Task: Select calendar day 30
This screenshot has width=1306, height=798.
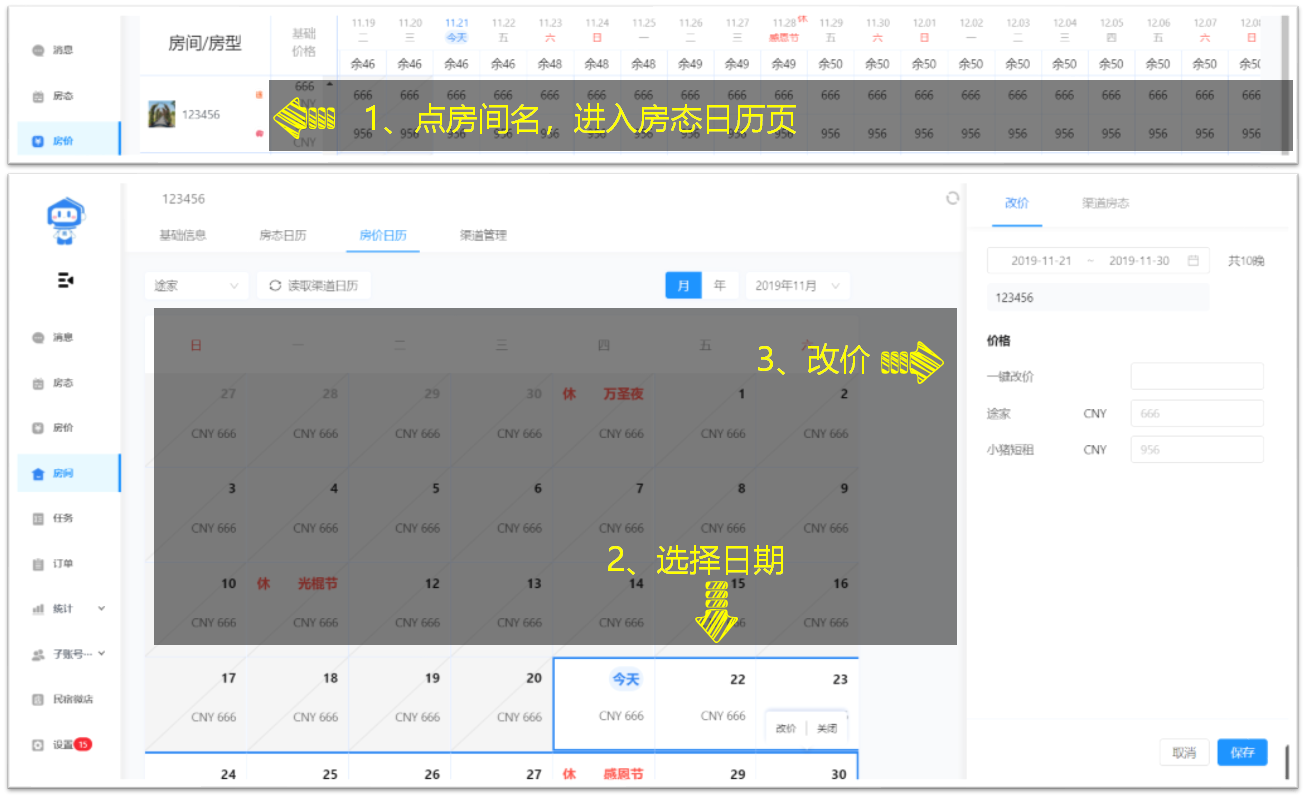Action: 808,767
